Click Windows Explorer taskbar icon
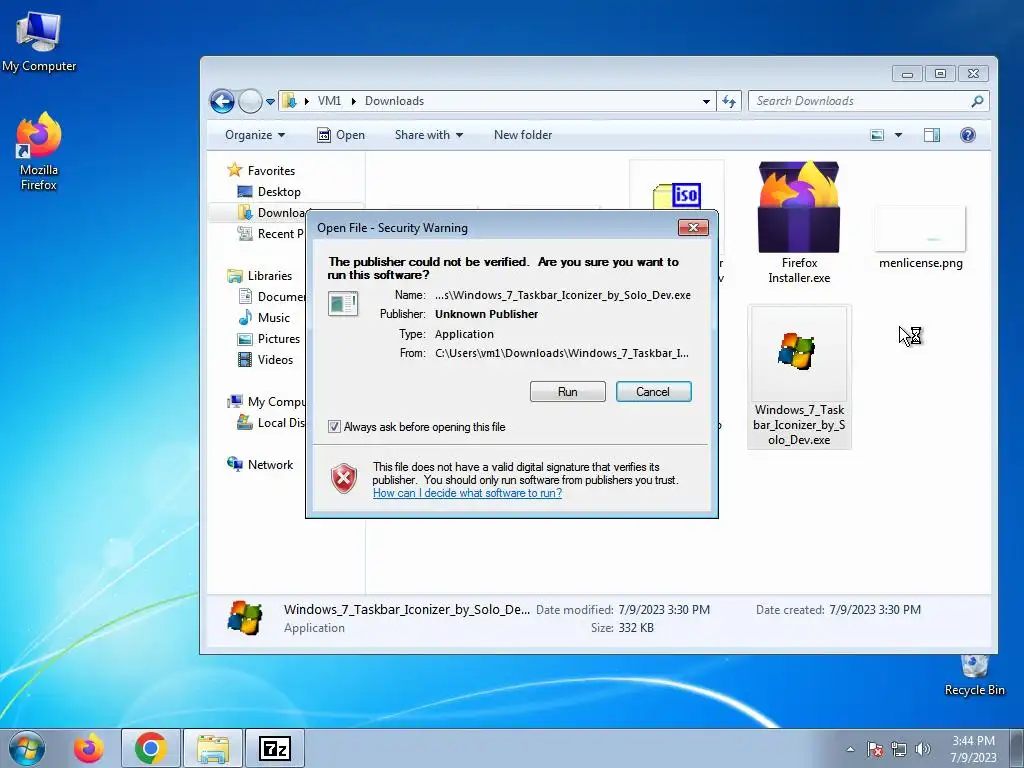Image resolution: width=1024 pixels, height=768 pixels. click(213, 748)
